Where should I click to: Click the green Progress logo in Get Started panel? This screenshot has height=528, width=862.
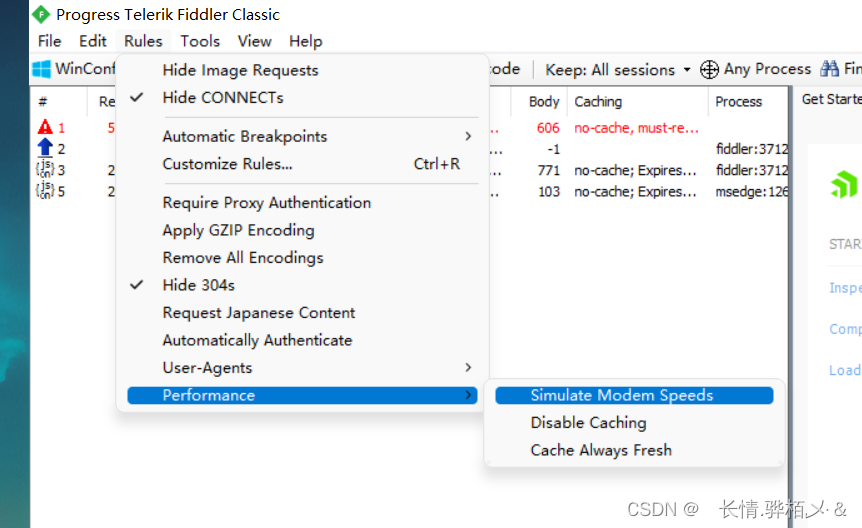(x=844, y=184)
